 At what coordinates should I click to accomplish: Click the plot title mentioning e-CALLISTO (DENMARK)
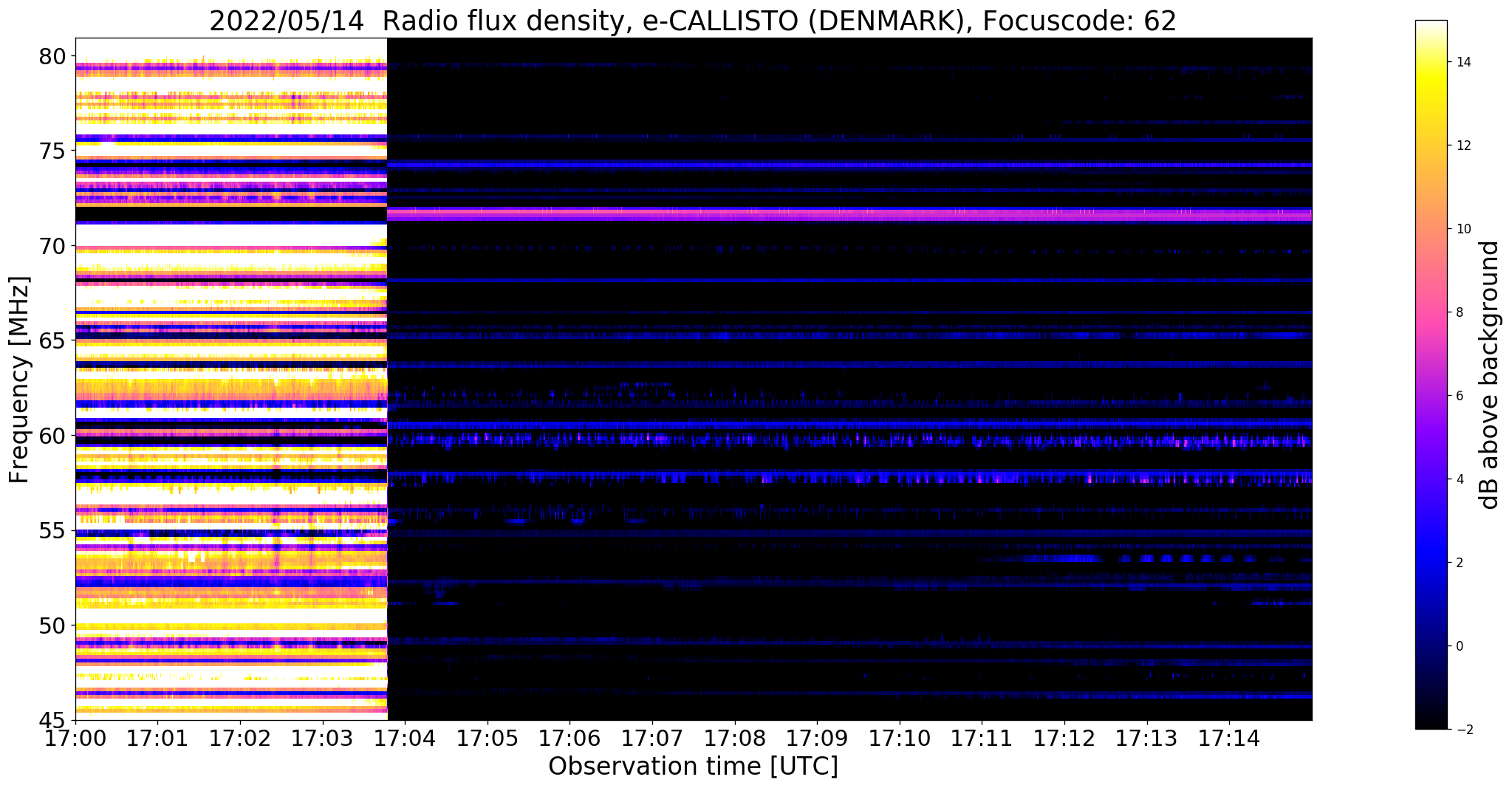693,20
